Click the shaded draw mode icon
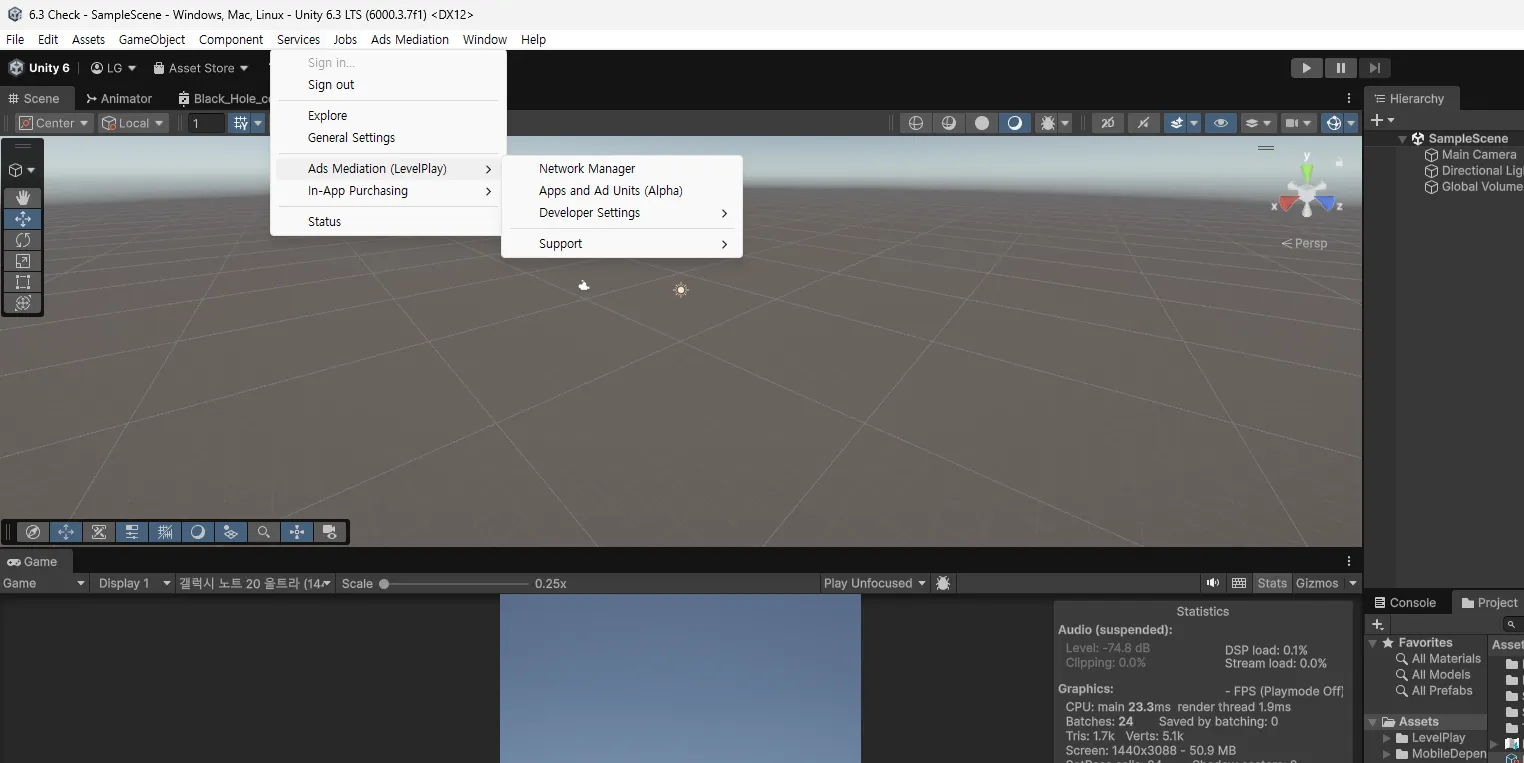This screenshot has height=763, width=1524. (x=1015, y=123)
